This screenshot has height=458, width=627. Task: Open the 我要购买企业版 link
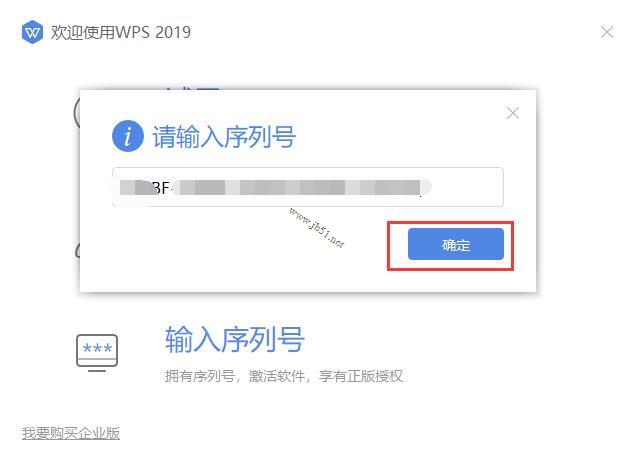pyautogui.click(x=71, y=433)
